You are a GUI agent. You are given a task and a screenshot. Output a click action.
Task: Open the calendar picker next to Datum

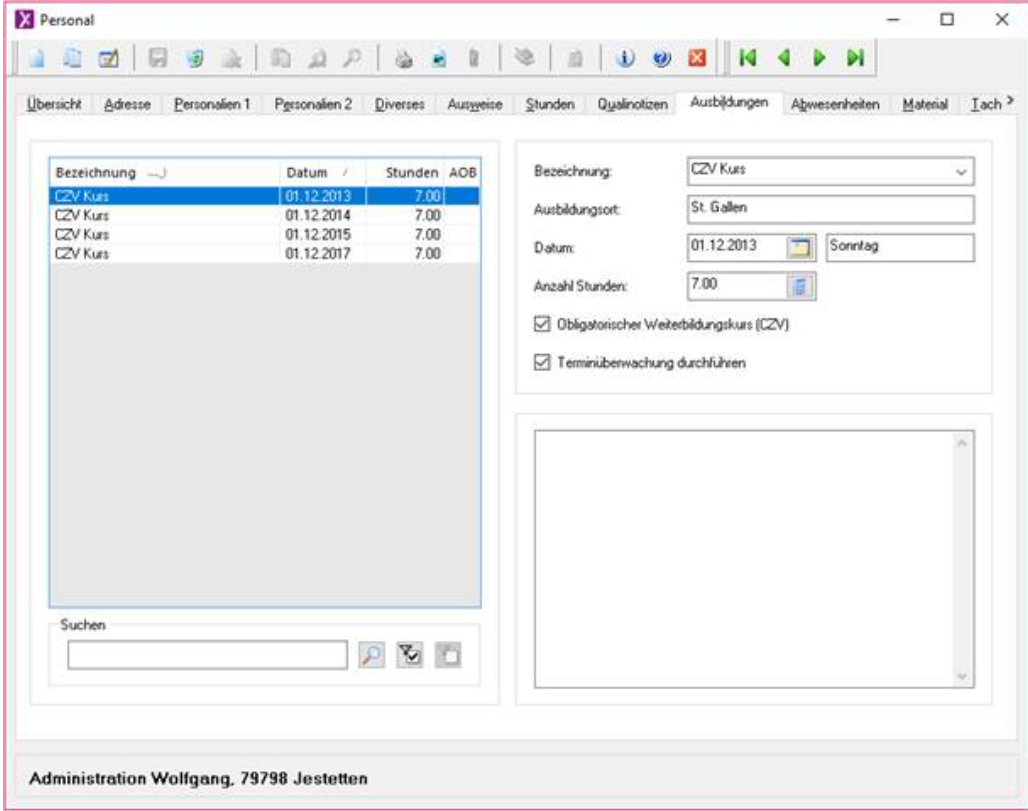click(x=802, y=248)
